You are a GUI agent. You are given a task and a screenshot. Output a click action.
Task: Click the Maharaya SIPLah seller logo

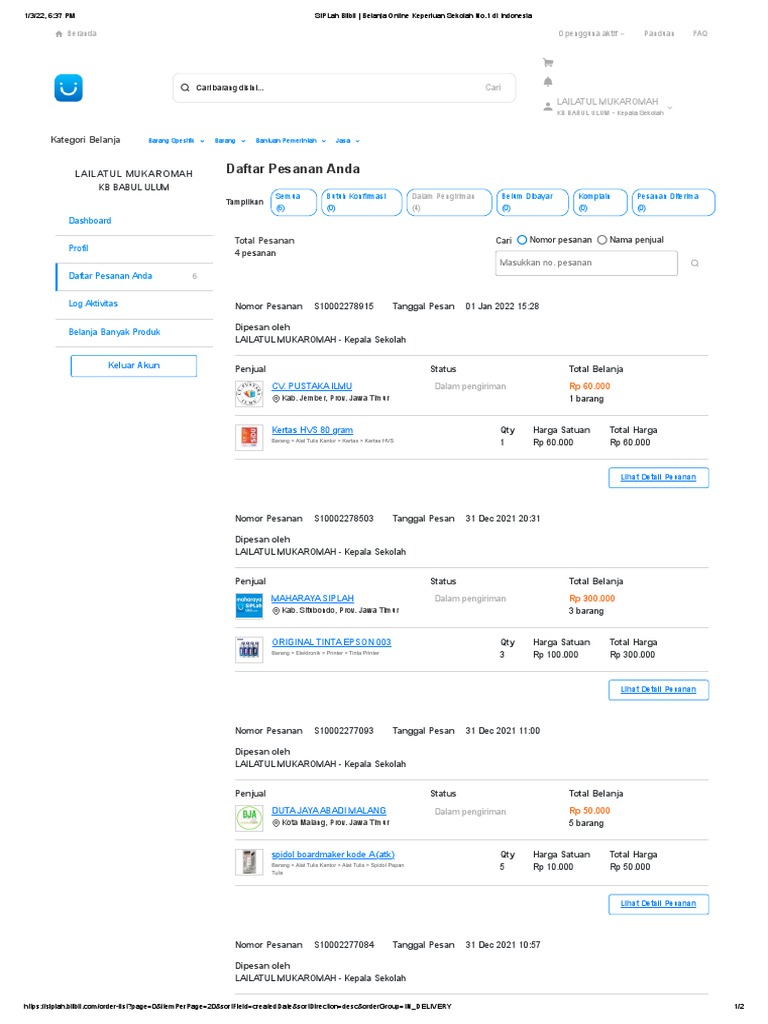tap(249, 605)
